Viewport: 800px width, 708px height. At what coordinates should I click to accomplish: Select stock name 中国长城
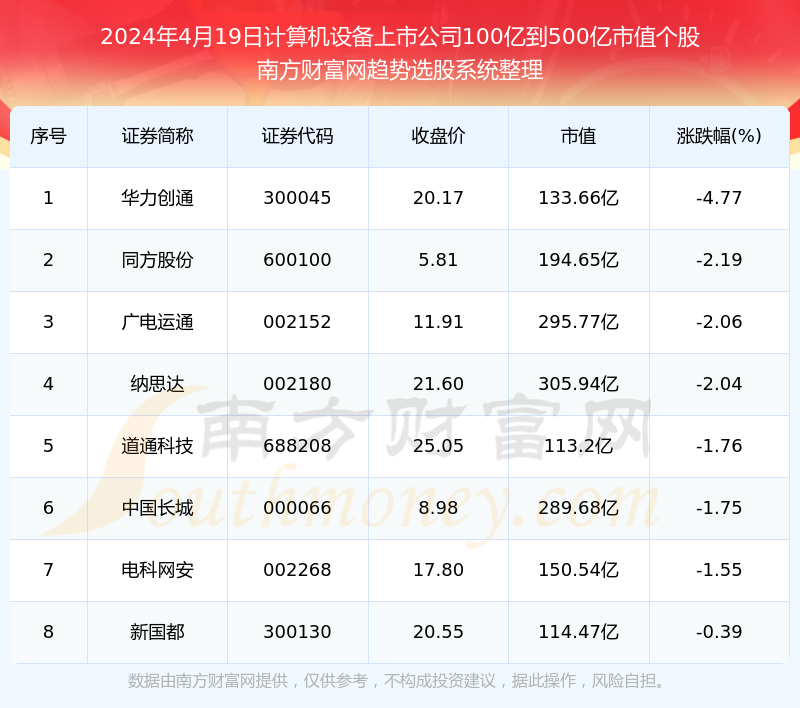(x=157, y=508)
